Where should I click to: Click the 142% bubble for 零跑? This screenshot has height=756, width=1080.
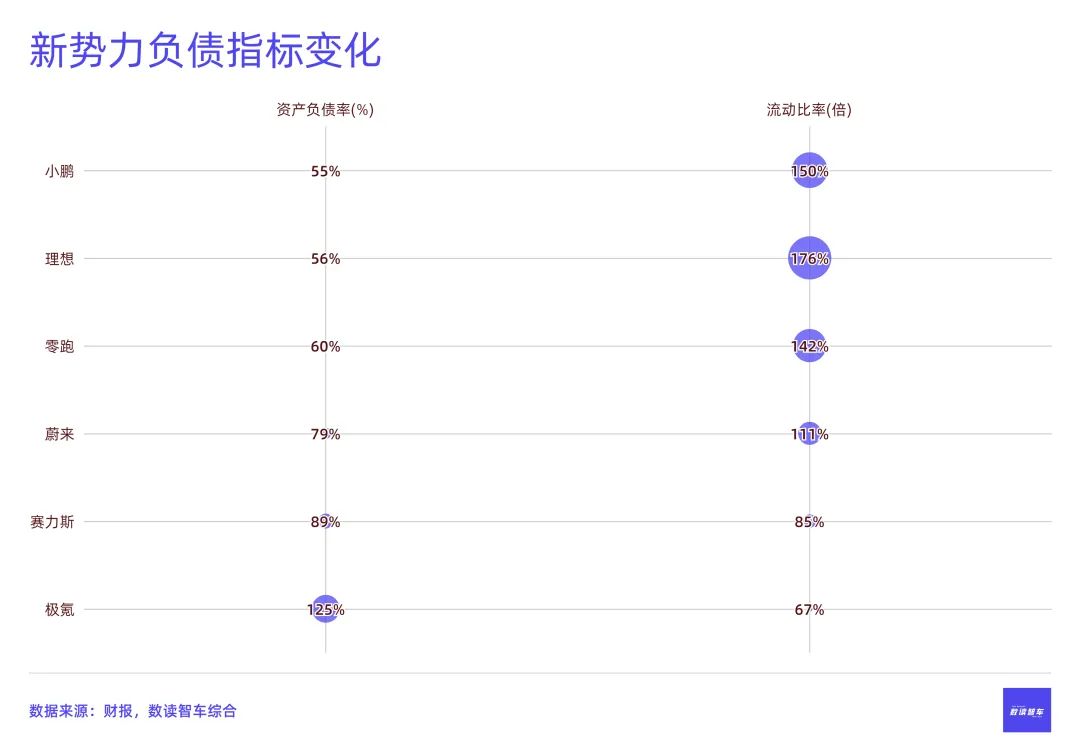click(x=809, y=346)
